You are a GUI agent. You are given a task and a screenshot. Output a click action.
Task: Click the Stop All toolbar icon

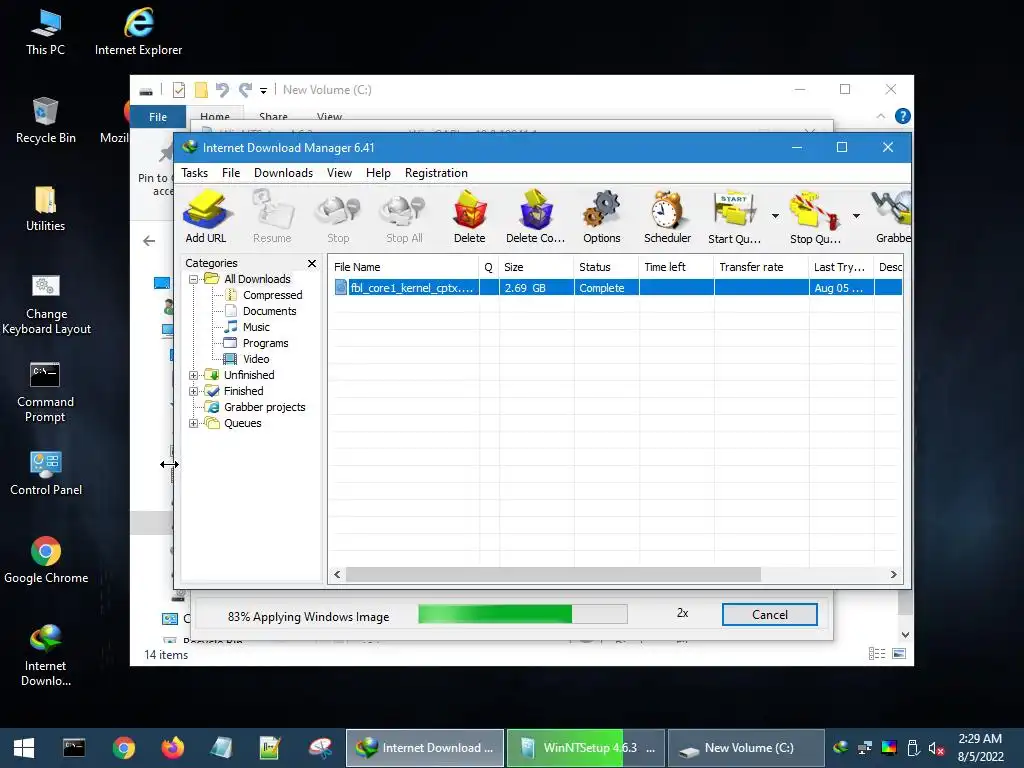coord(404,216)
